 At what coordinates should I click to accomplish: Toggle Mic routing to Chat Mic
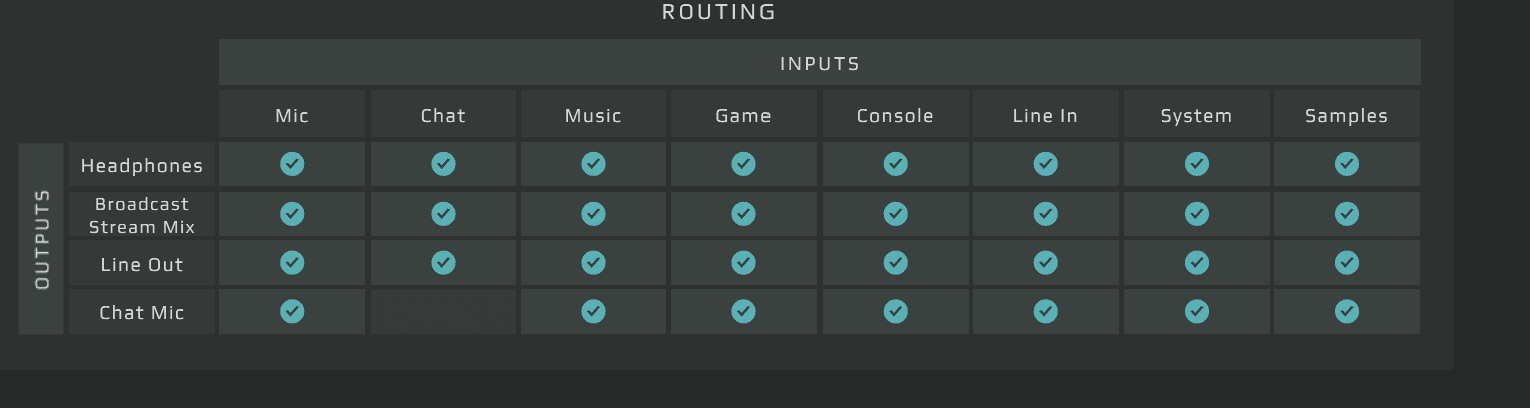292,312
